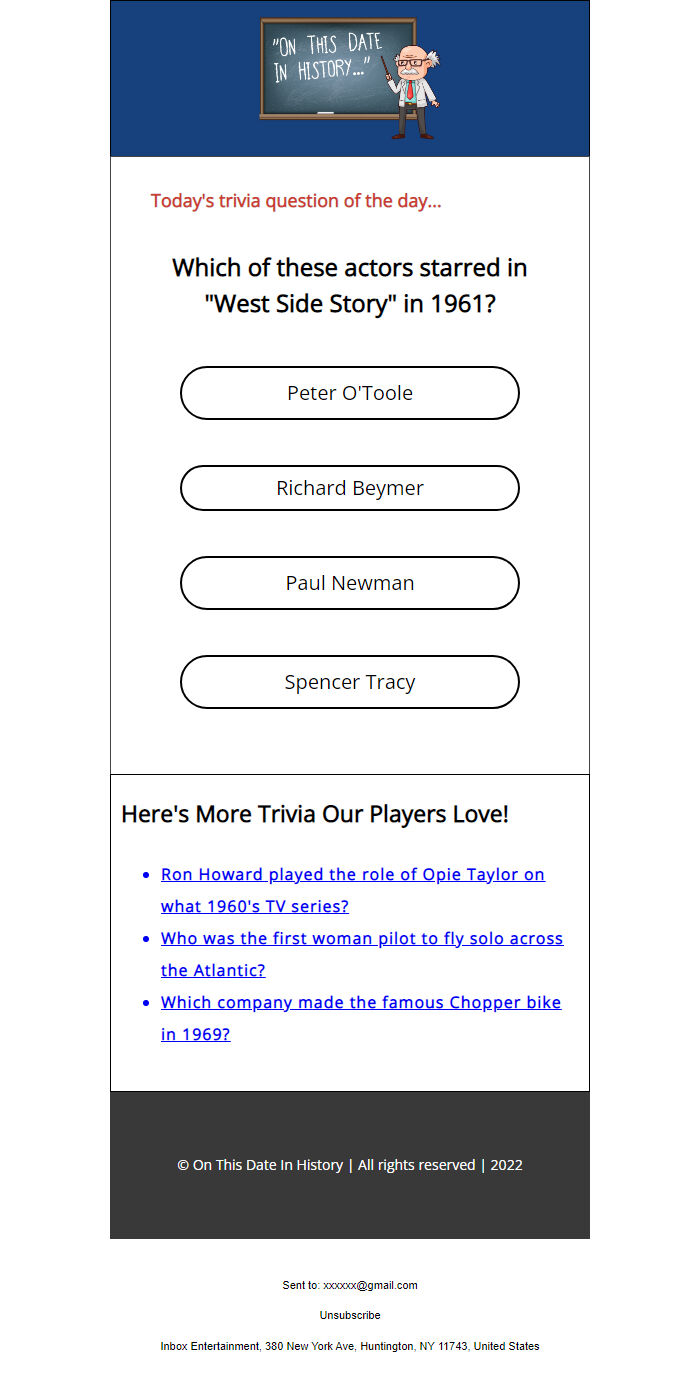The width and height of the screenshot is (700, 1393).
Task: Open the Ron Howard Opie Taylor trivia link
Action: coord(352,875)
